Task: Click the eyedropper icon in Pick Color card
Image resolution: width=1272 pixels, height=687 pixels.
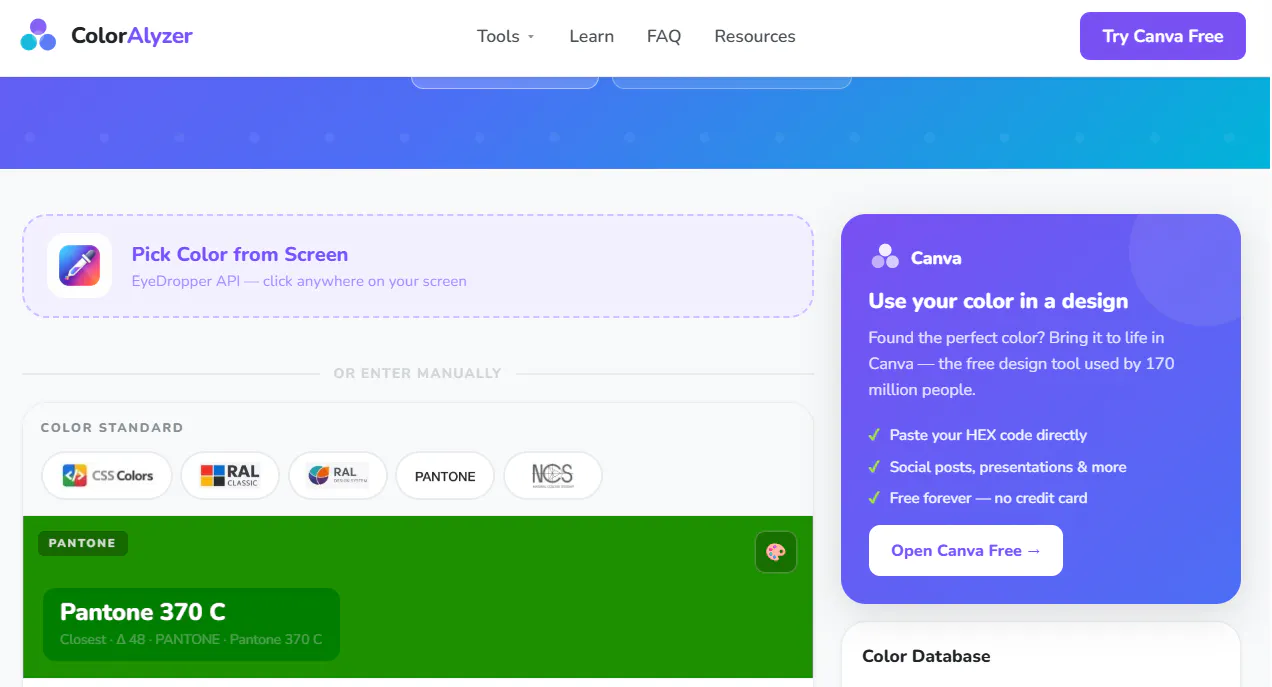Action: 79,266
